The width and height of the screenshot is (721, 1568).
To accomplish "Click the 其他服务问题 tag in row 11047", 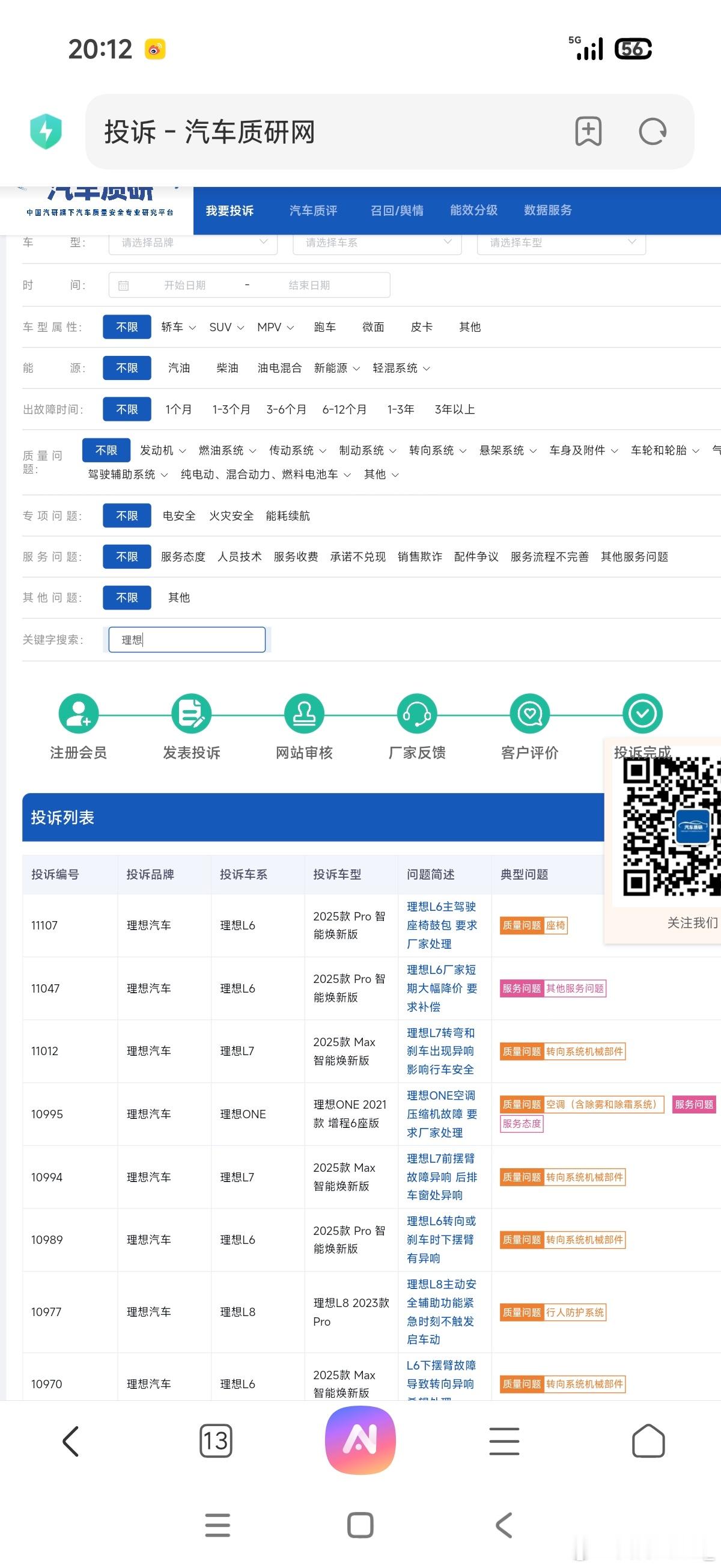I will coord(575,988).
